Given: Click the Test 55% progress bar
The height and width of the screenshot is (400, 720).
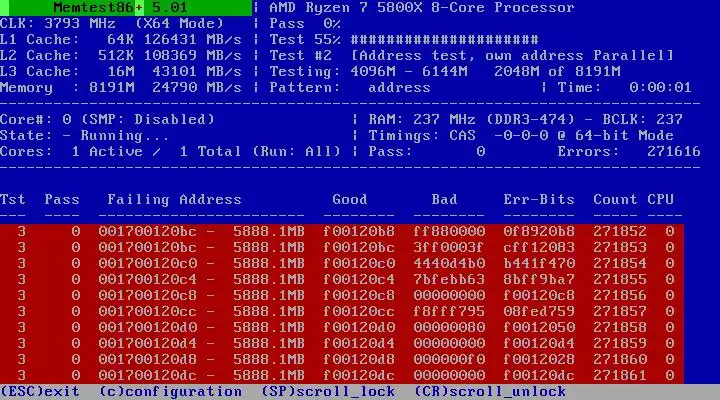Looking at the screenshot, I should click(x=444, y=39).
